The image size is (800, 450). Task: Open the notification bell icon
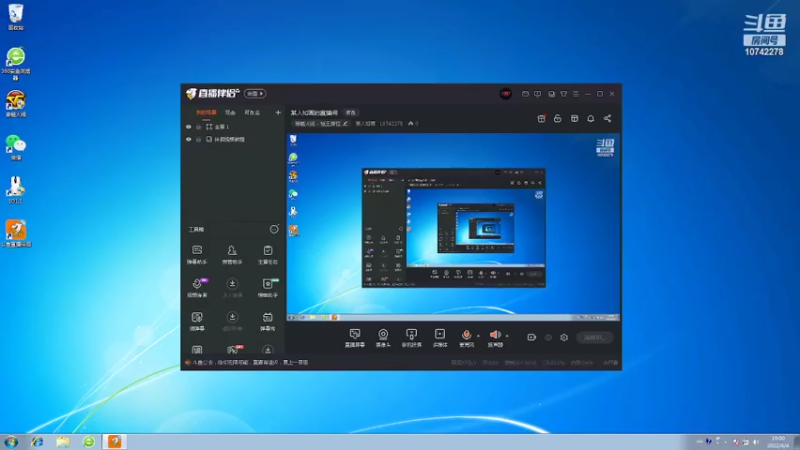(x=591, y=118)
